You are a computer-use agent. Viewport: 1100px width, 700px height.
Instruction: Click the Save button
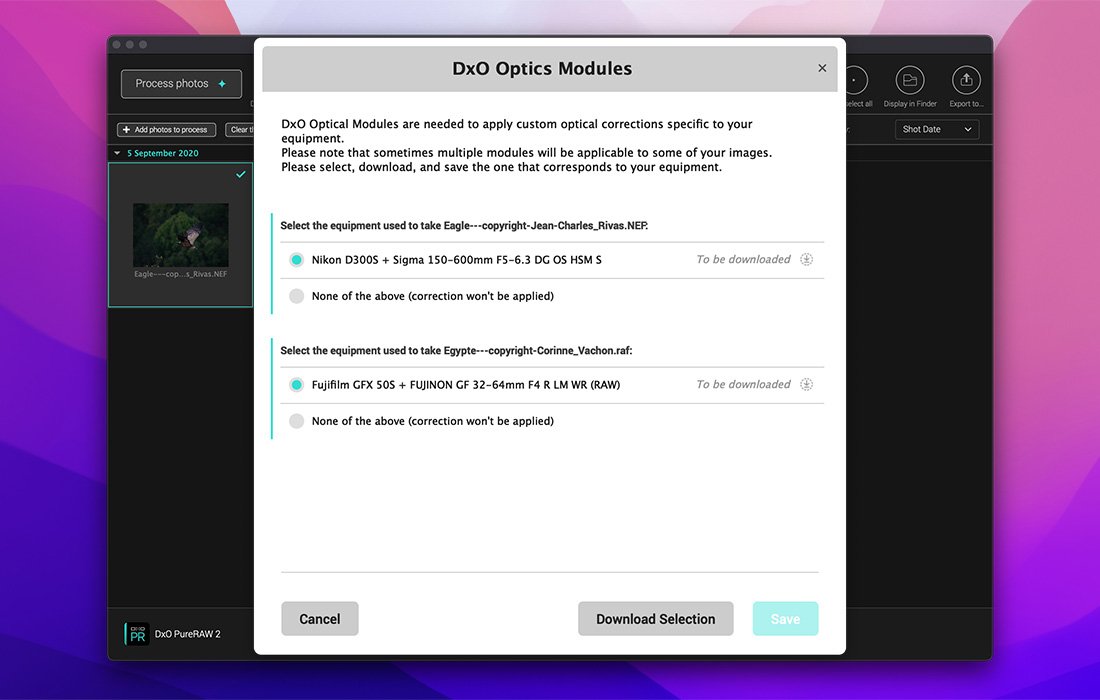(785, 619)
